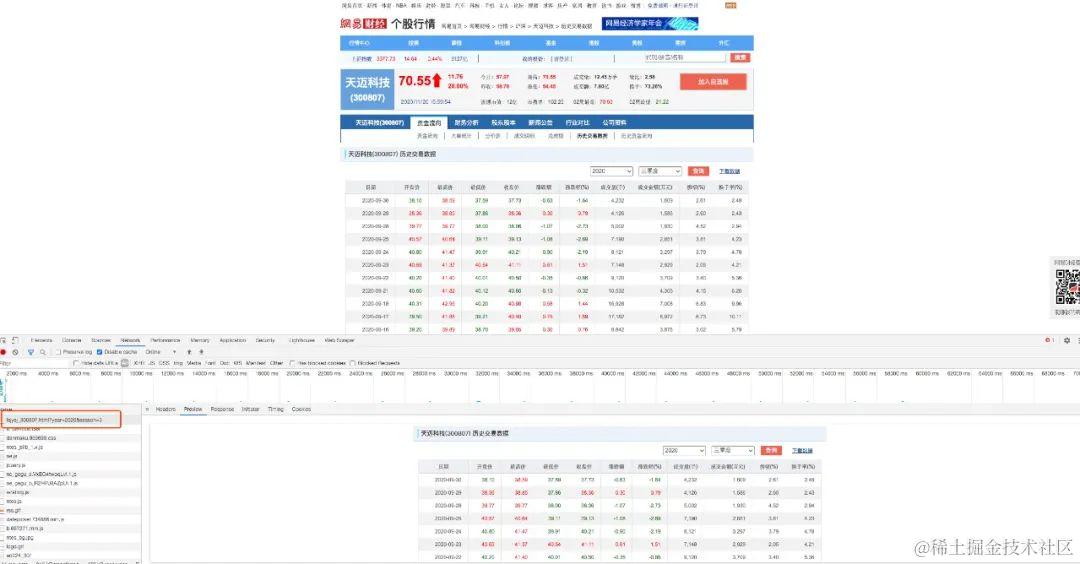
Task: Open the 股东股本 page tab
Action: pyautogui.click(x=503, y=123)
